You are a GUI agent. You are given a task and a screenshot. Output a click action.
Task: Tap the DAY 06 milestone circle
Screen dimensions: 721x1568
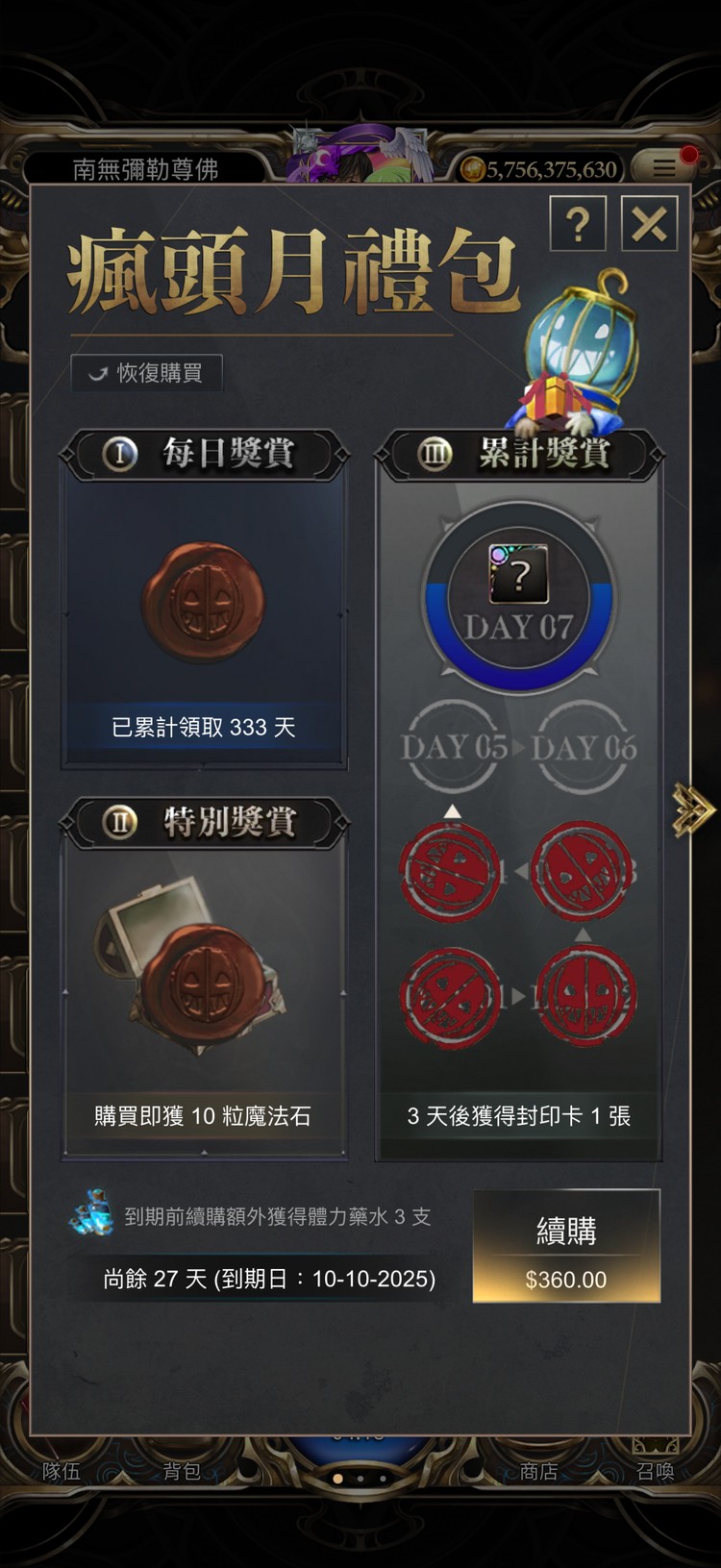point(584,747)
